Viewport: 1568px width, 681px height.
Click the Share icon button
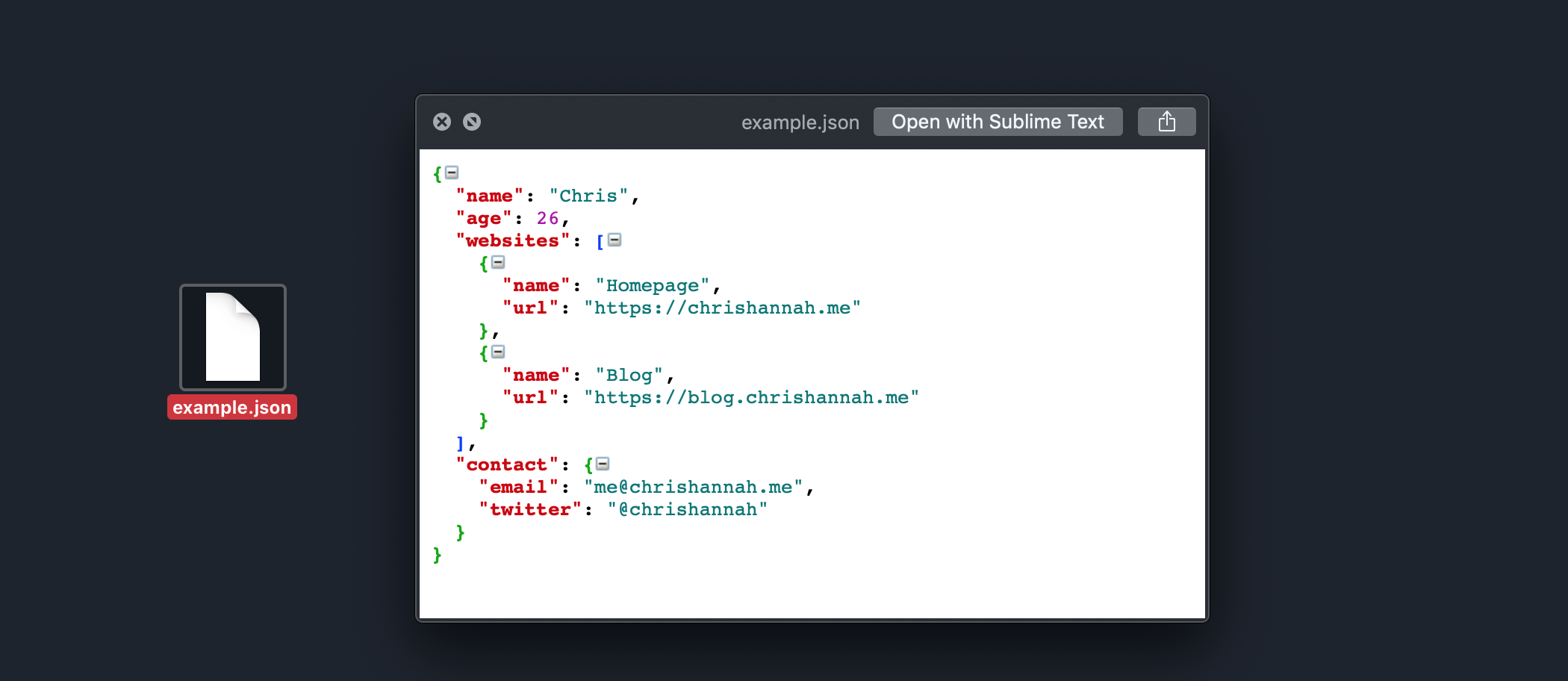1166,122
